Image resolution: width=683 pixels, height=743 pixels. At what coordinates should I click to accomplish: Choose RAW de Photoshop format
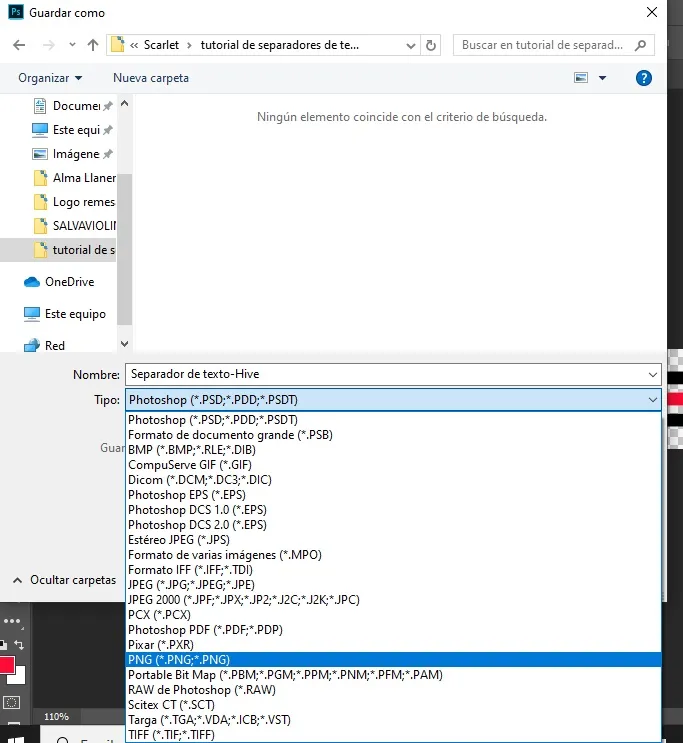click(x=393, y=690)
